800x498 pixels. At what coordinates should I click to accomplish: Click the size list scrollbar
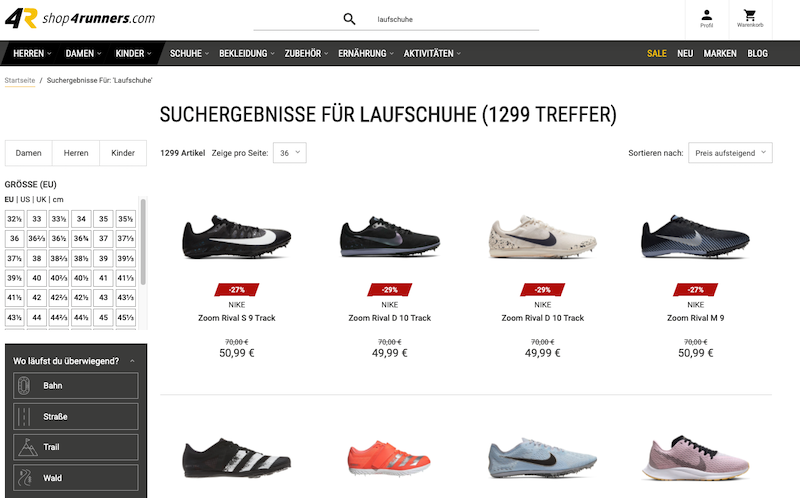point(143,242)
